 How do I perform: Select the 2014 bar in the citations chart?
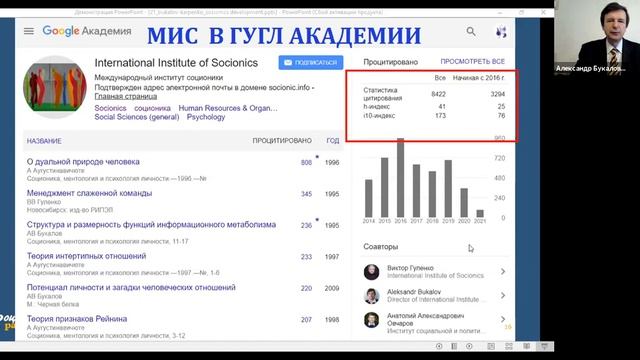tap(369, 198)
